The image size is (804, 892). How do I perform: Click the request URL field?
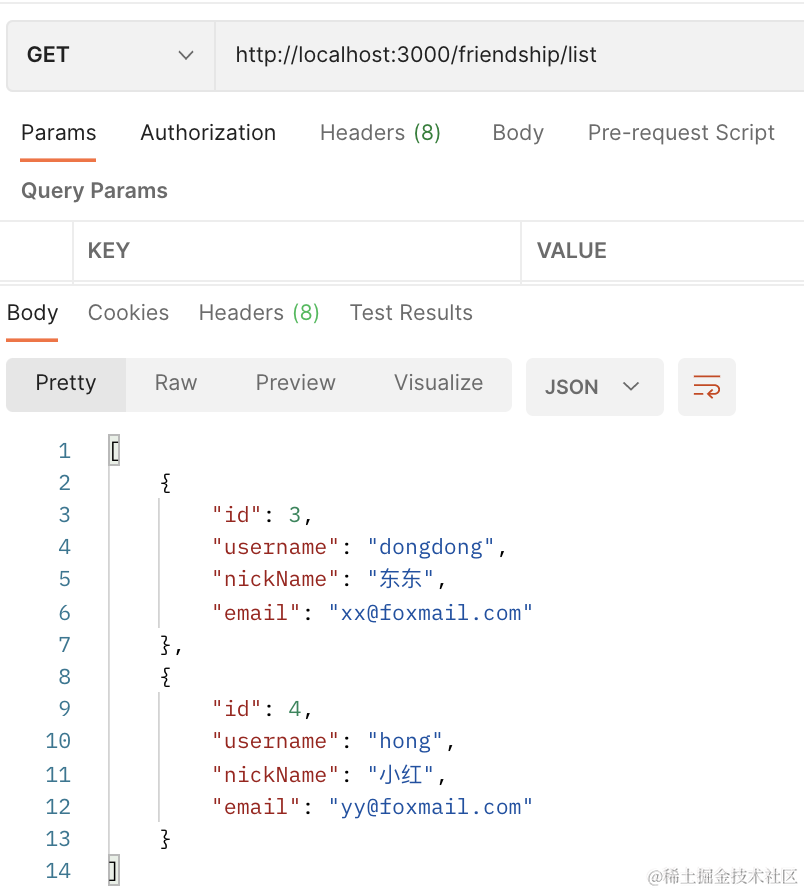(508, 55)
